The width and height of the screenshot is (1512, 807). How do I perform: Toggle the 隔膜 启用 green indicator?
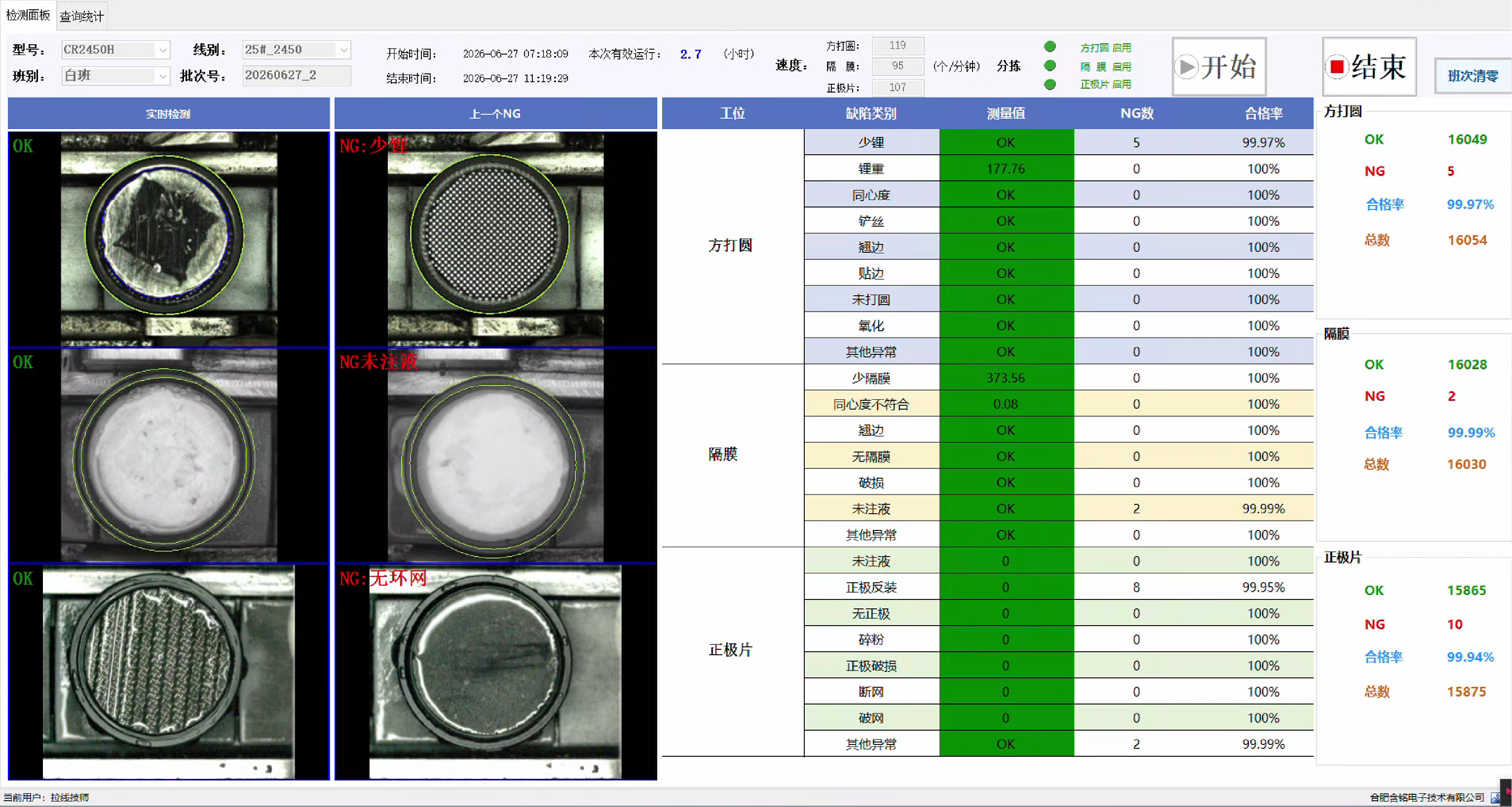pos(1050,66)
